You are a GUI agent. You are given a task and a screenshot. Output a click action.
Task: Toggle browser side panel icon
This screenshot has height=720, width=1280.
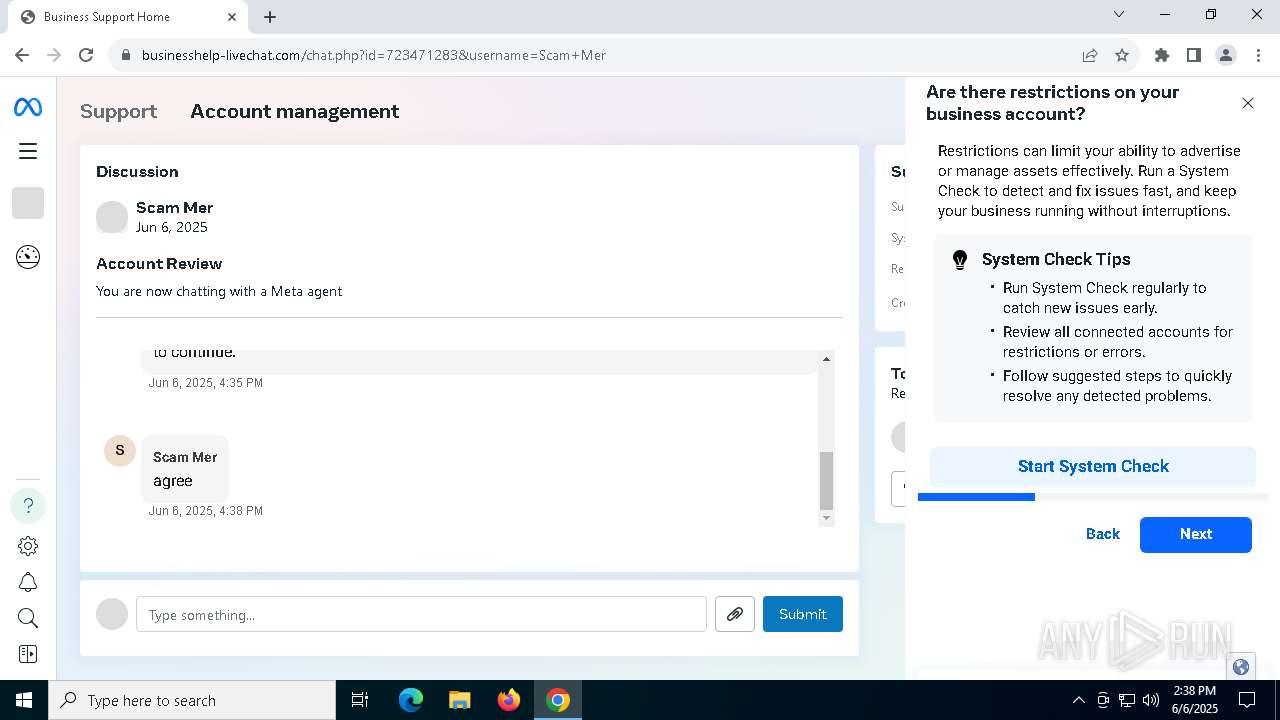pyautogui.click(x=1194, y=55)
